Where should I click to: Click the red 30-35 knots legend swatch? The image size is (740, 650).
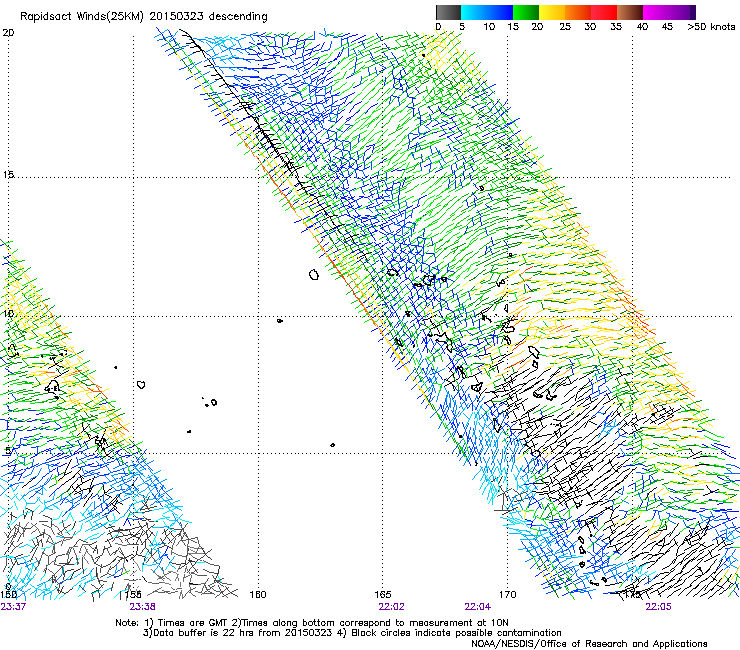click(x=604, y=12)
